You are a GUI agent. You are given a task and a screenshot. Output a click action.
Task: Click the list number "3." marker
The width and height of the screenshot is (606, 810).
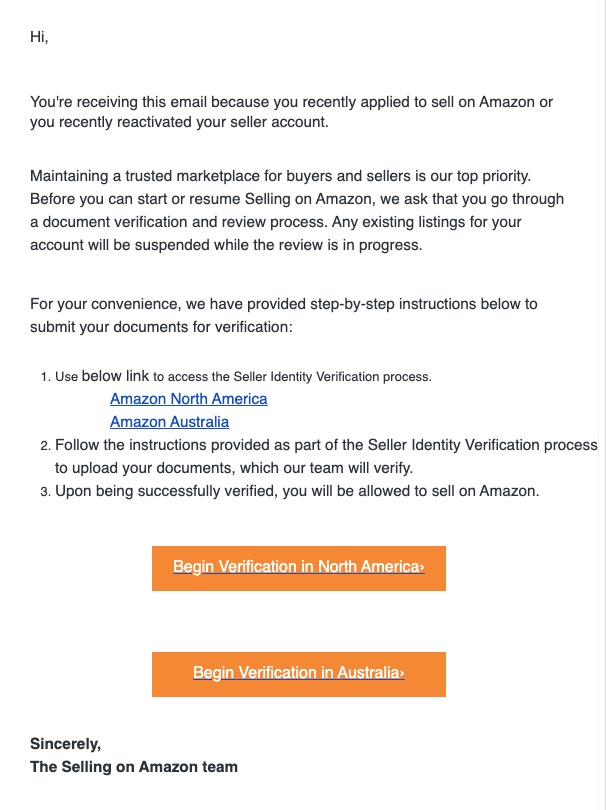pos(45,492)
